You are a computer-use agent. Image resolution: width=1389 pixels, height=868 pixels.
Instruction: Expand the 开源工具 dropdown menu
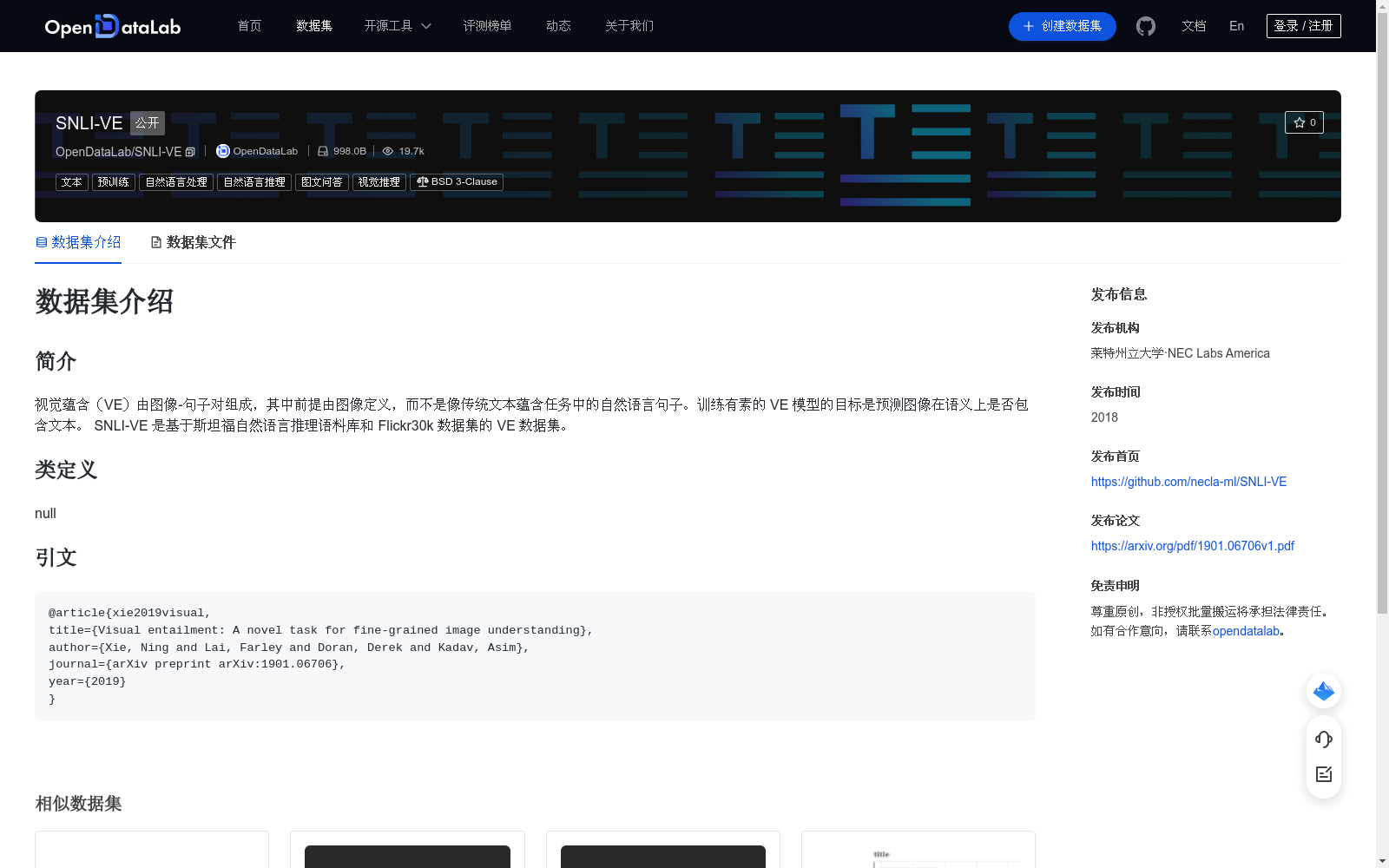click(x=398, y=26)
